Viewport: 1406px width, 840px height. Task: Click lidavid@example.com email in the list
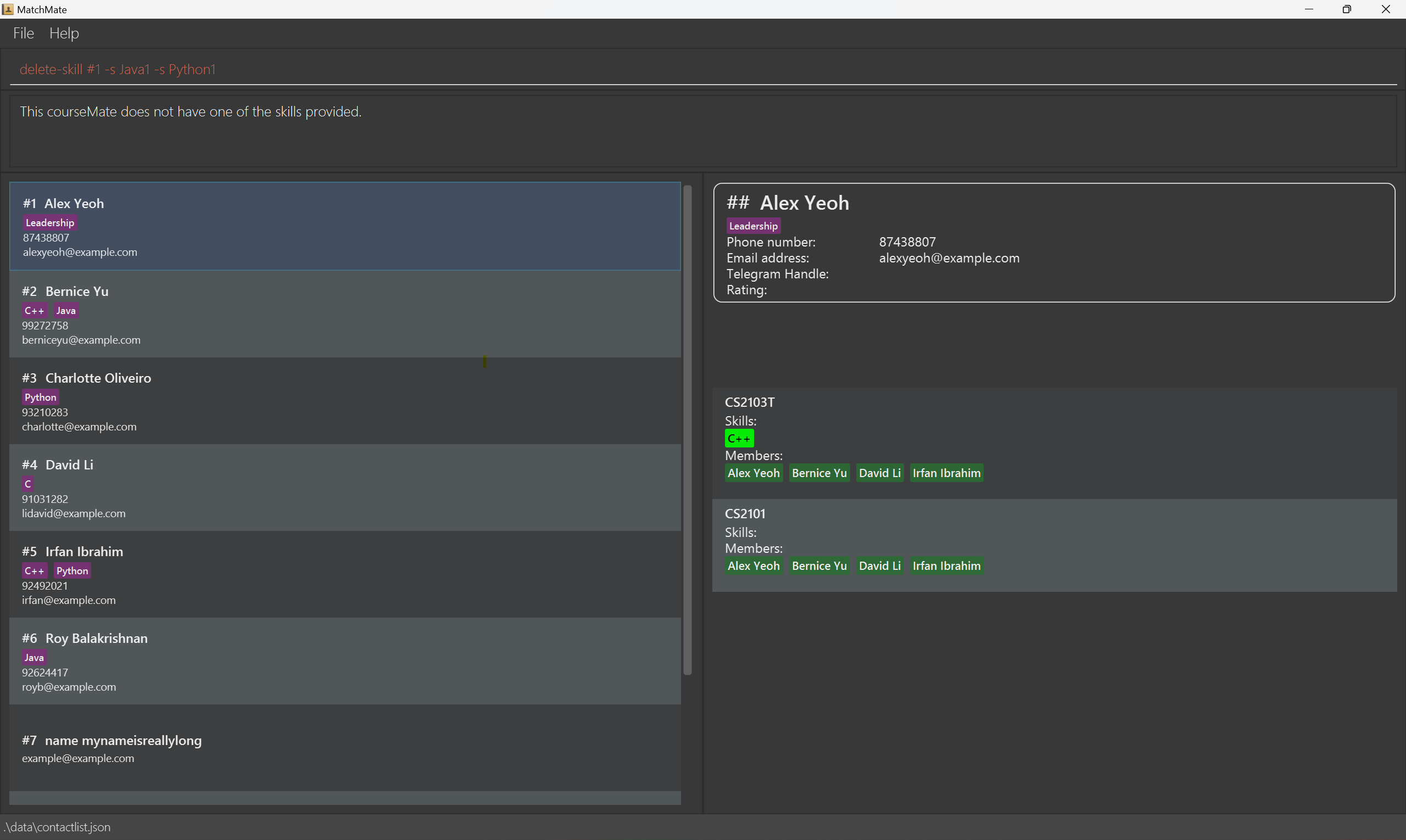click(x=74, y=513)
